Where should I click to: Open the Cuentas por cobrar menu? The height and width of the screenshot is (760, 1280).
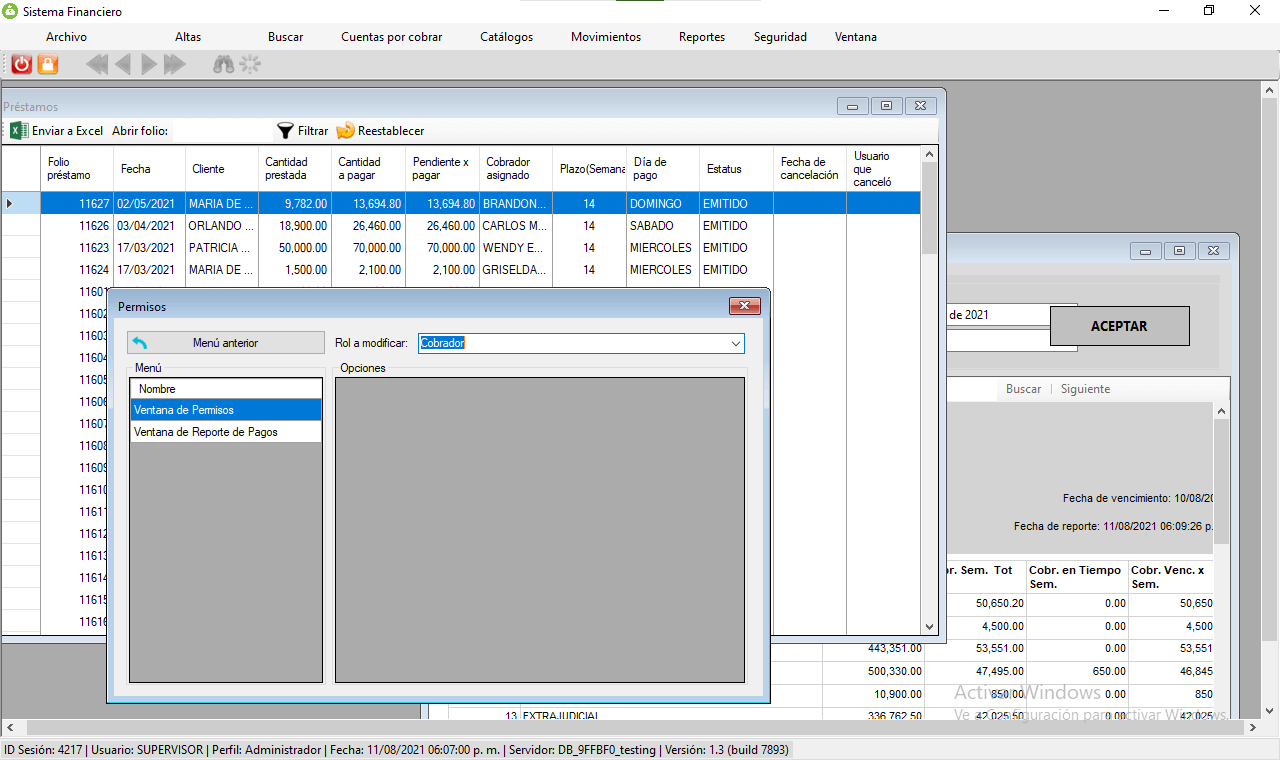point(391,37)
